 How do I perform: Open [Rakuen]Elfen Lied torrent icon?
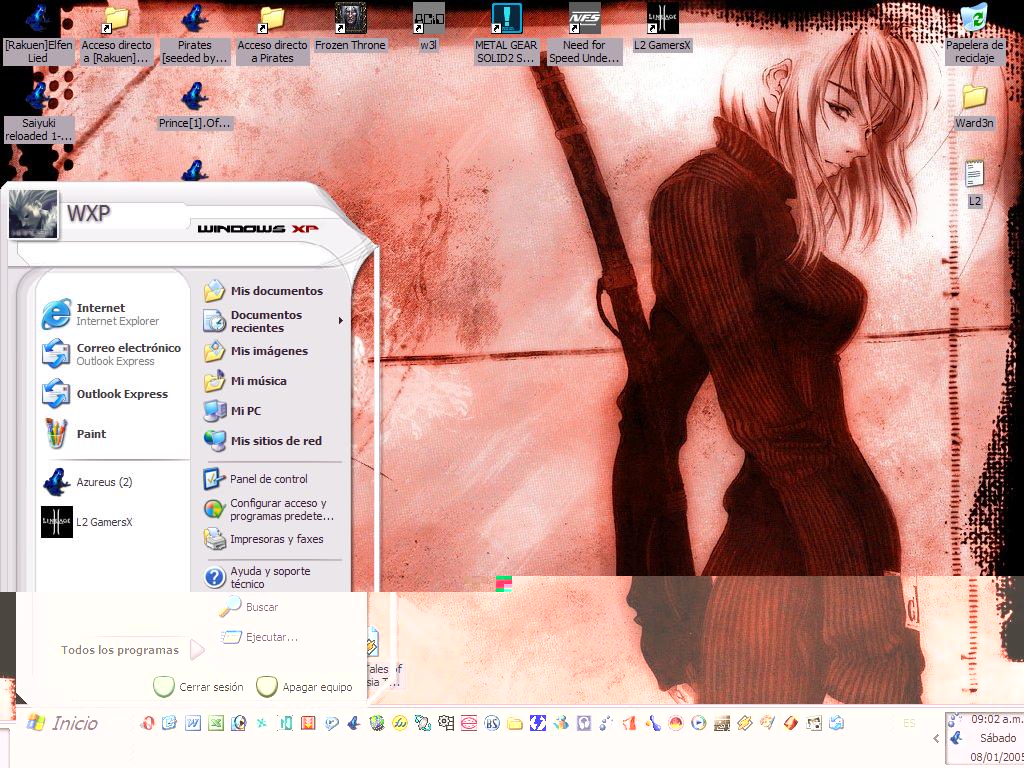[x=39, y=33]
